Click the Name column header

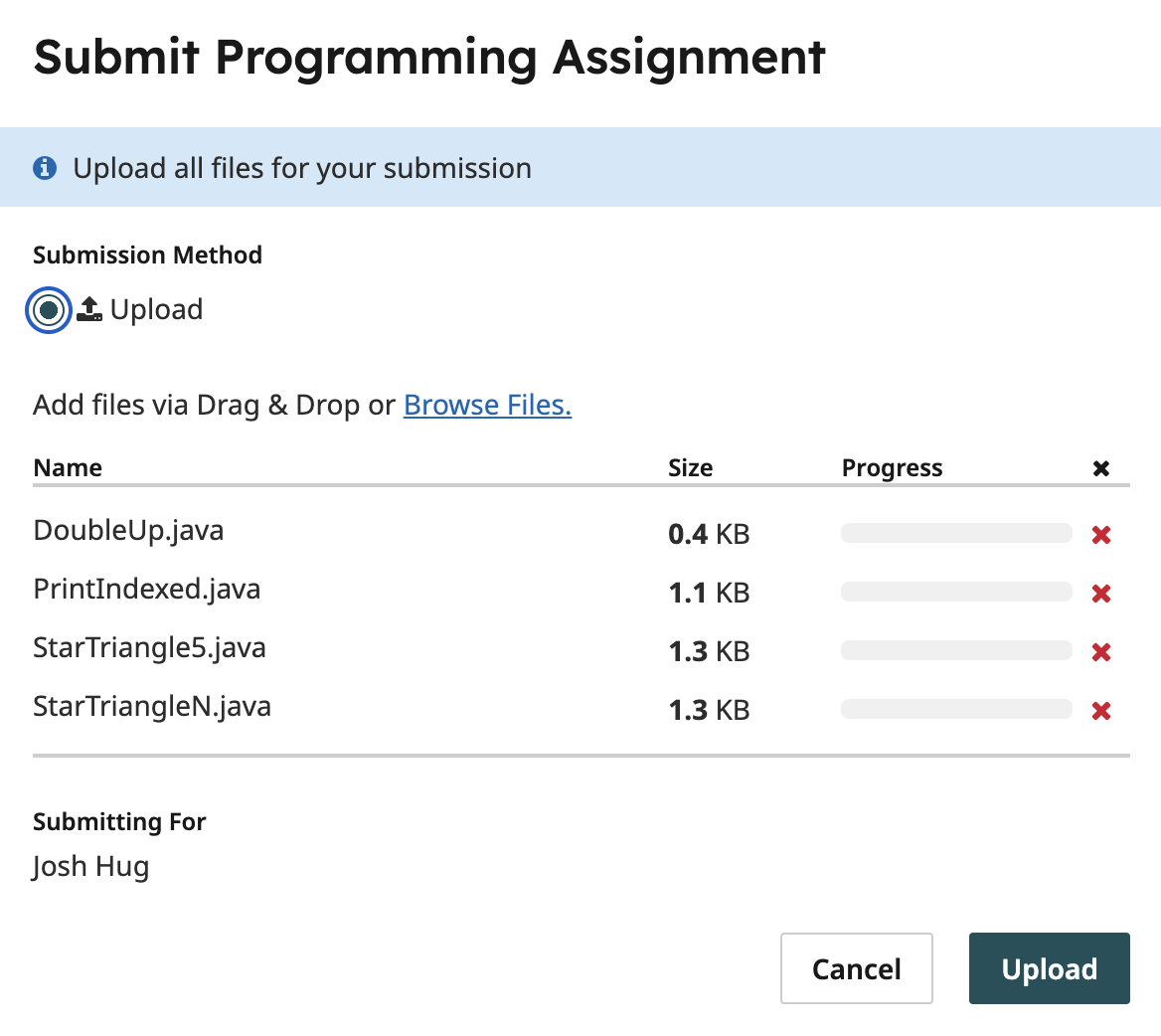[67, 467]
